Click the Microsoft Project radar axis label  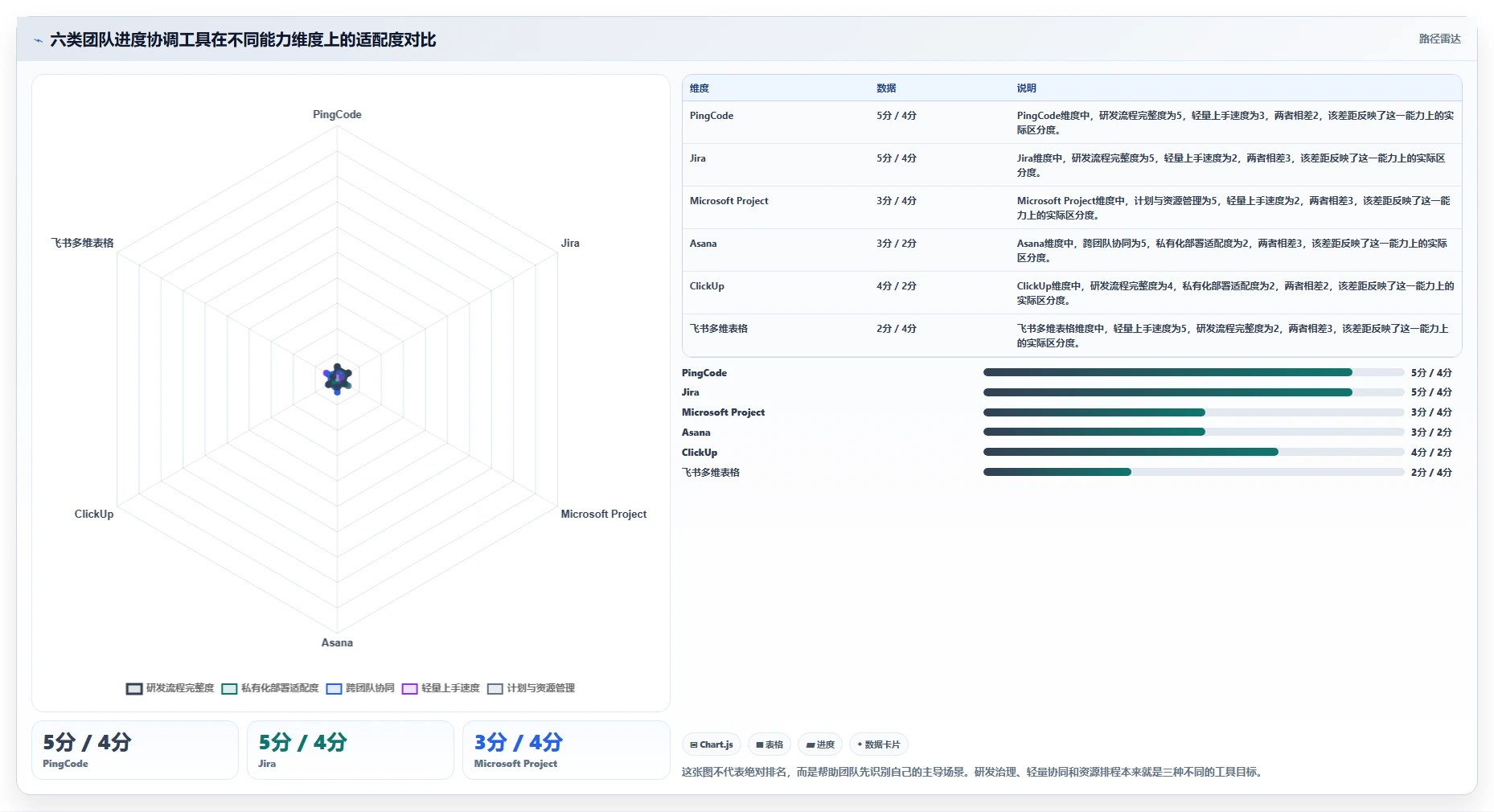pos(604,514)
